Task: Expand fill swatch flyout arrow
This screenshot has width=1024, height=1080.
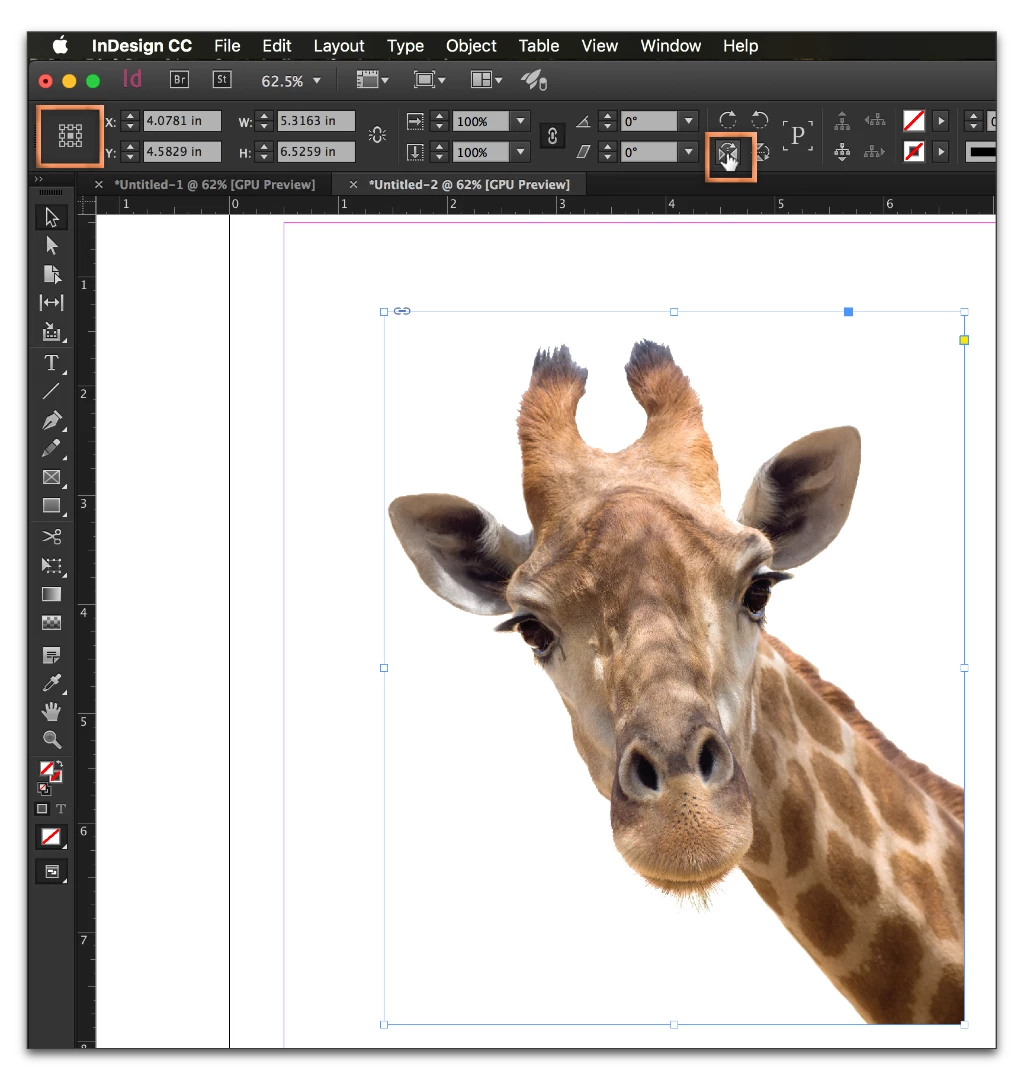Action: click(941, 121)
